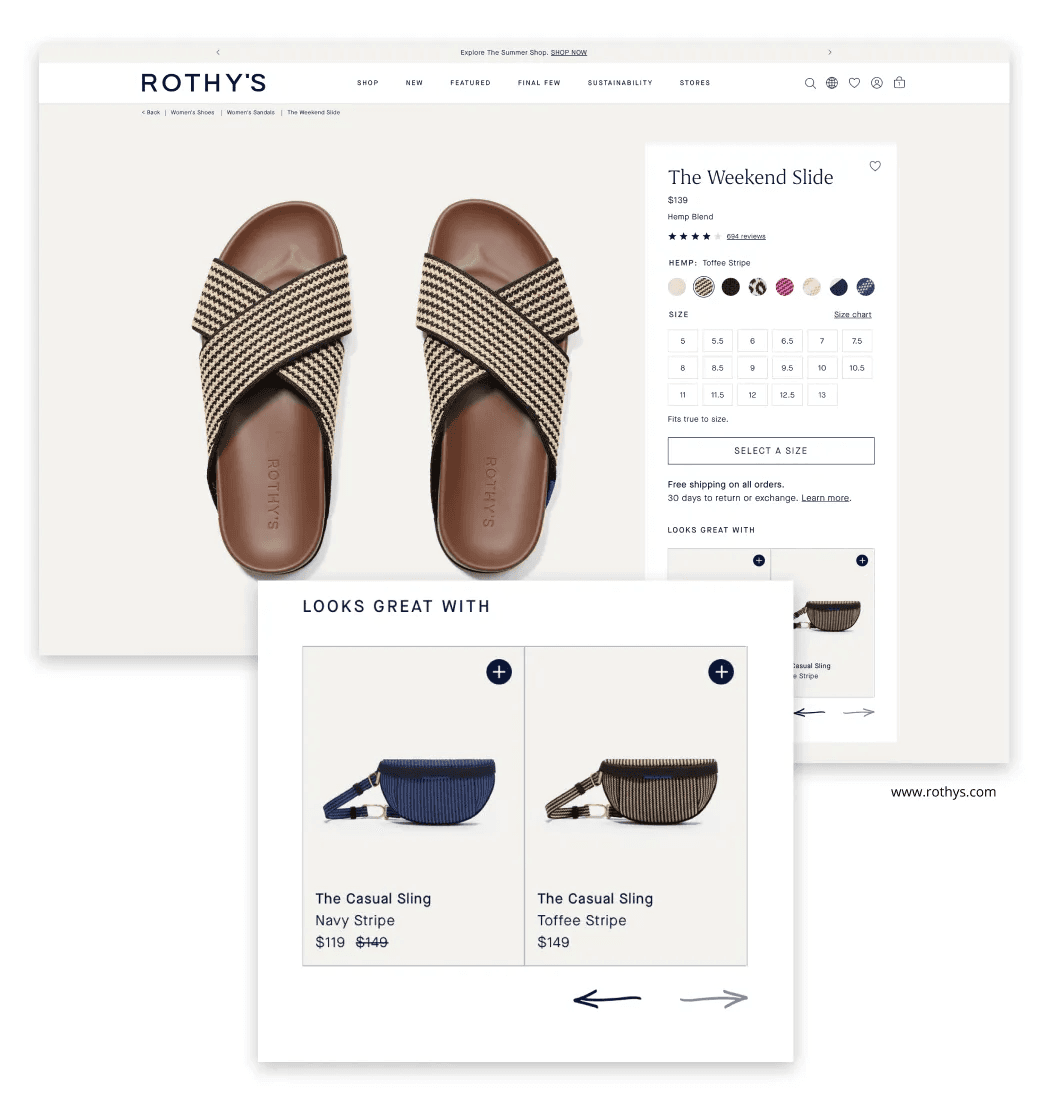Click the Rothy's logo

pyautogui.click(x=204, y=83)
